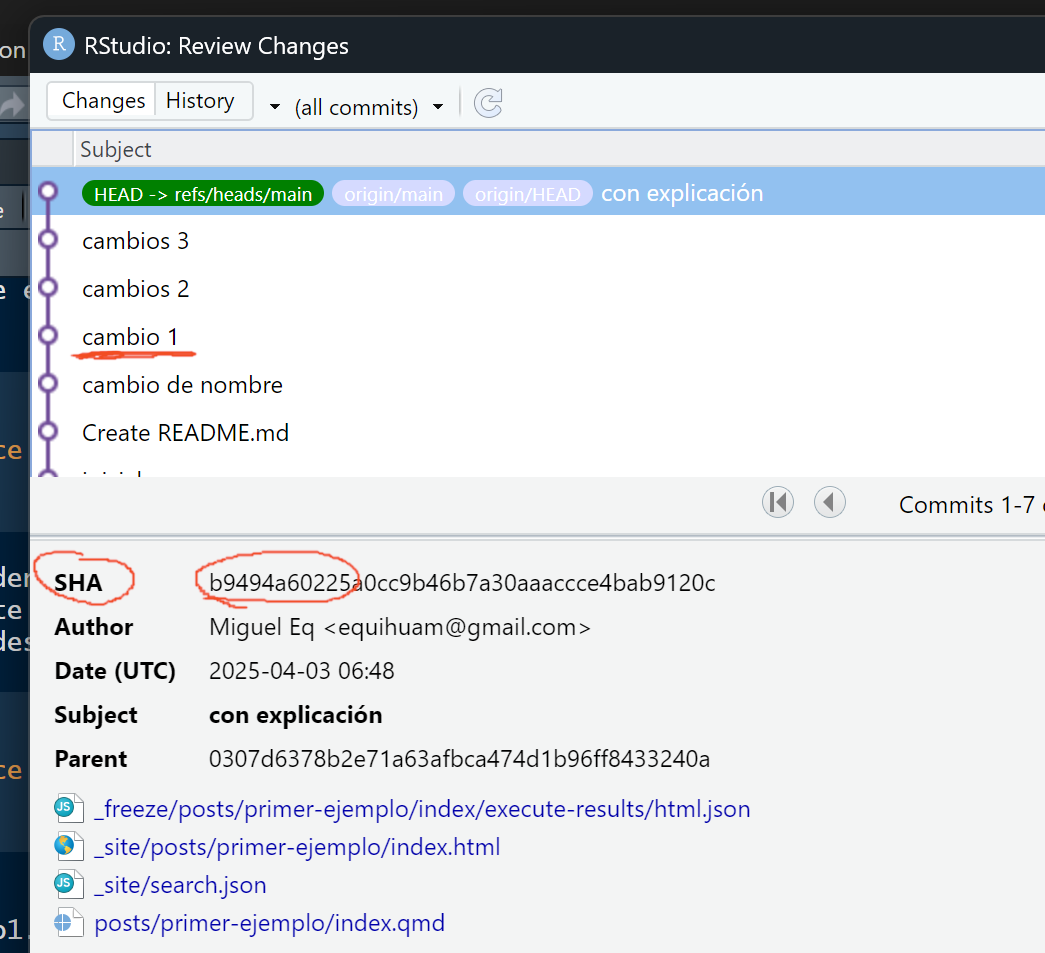1045x953 pixels.
Task: Open the _site/posts/primer-ejemplo/index.html file link
Action: click(x=297, y=847)
